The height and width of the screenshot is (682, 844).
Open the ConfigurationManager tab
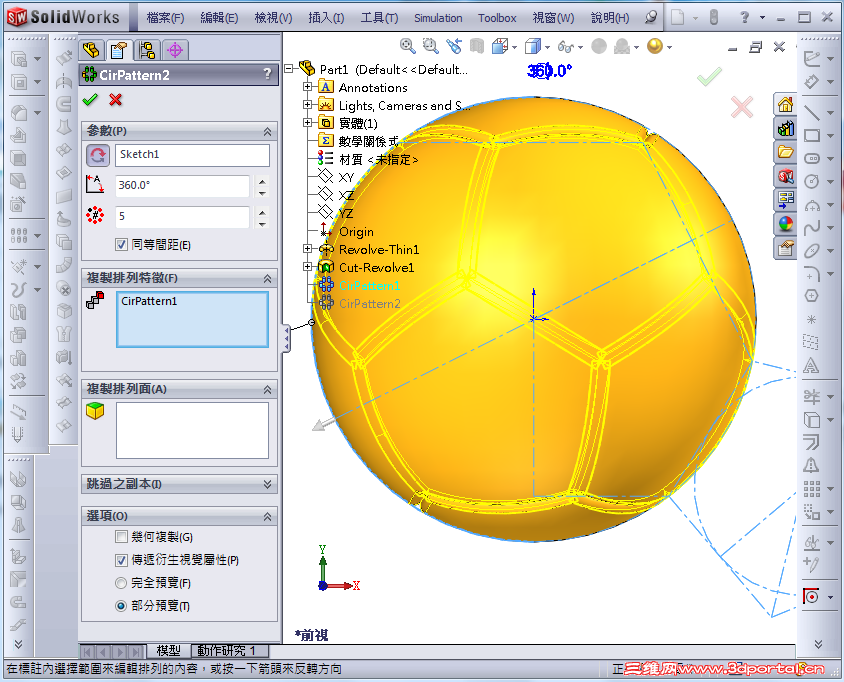147,50
